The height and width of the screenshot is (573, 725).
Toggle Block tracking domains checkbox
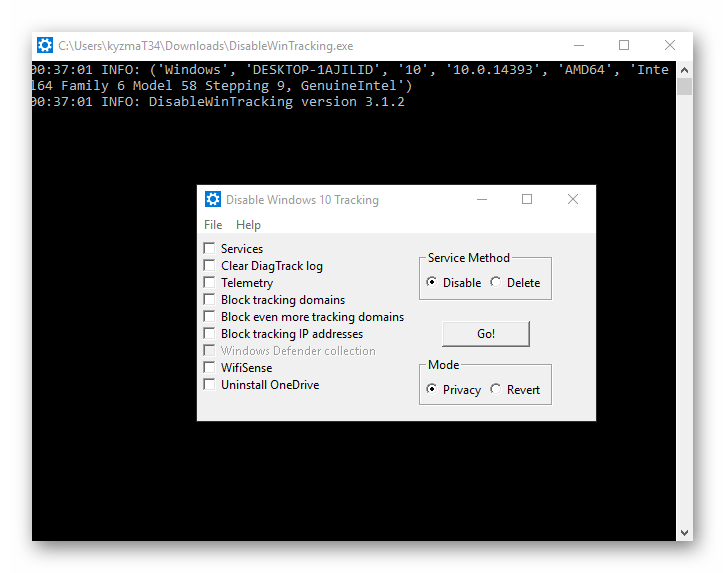(x=209, y=299)
